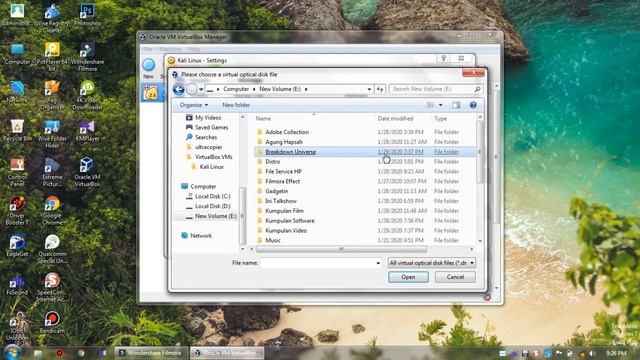Switch to Wondershare Filmora taskbar button
Screen dimensions: 640x360
[x=151, y=353]
